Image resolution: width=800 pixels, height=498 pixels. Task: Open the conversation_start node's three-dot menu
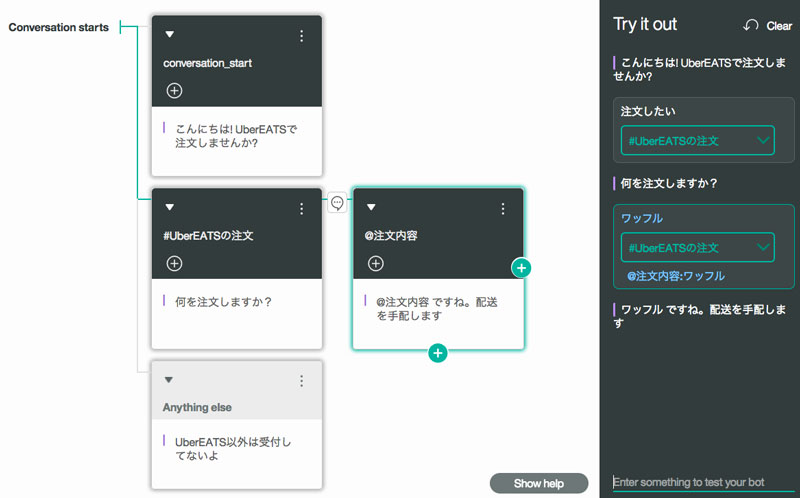coord(302,36)
